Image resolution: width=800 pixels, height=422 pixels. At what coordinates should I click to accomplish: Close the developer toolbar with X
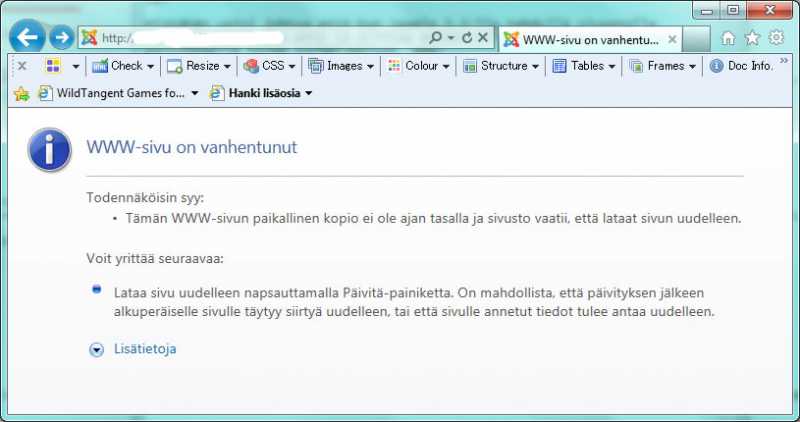click(x=21, y=66)
